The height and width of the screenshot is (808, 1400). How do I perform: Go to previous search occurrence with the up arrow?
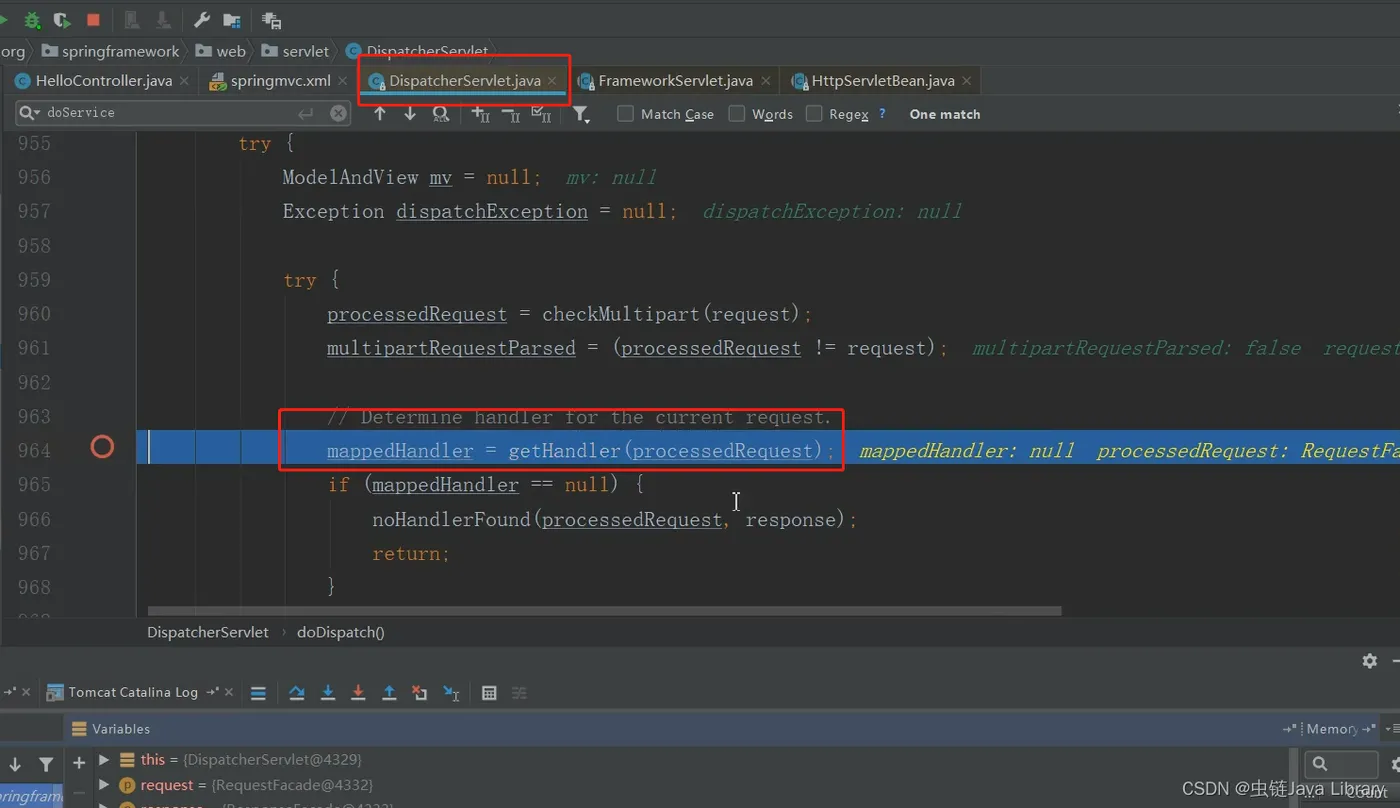coord(380,114)
